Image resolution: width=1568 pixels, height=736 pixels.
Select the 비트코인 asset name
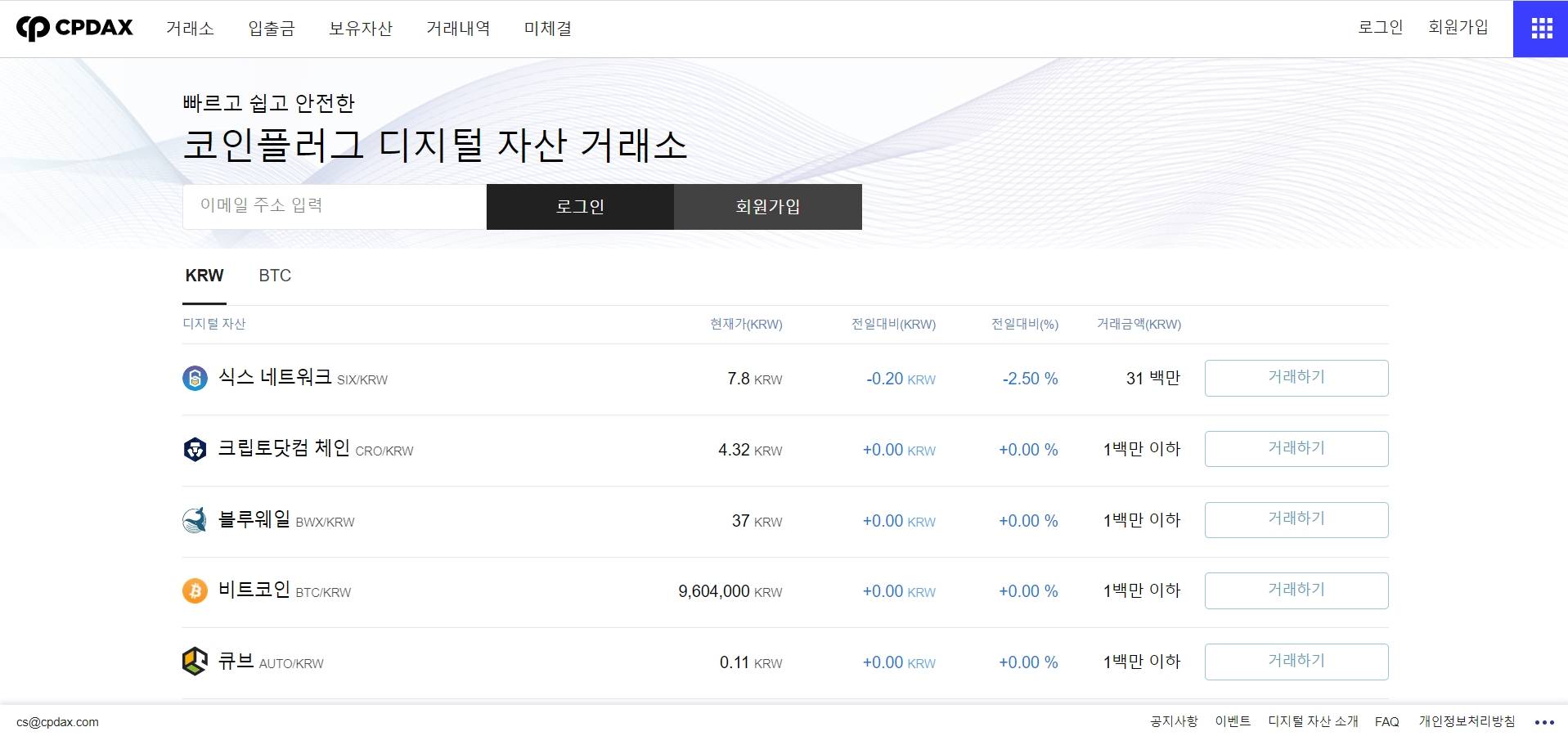pos(254,590)
